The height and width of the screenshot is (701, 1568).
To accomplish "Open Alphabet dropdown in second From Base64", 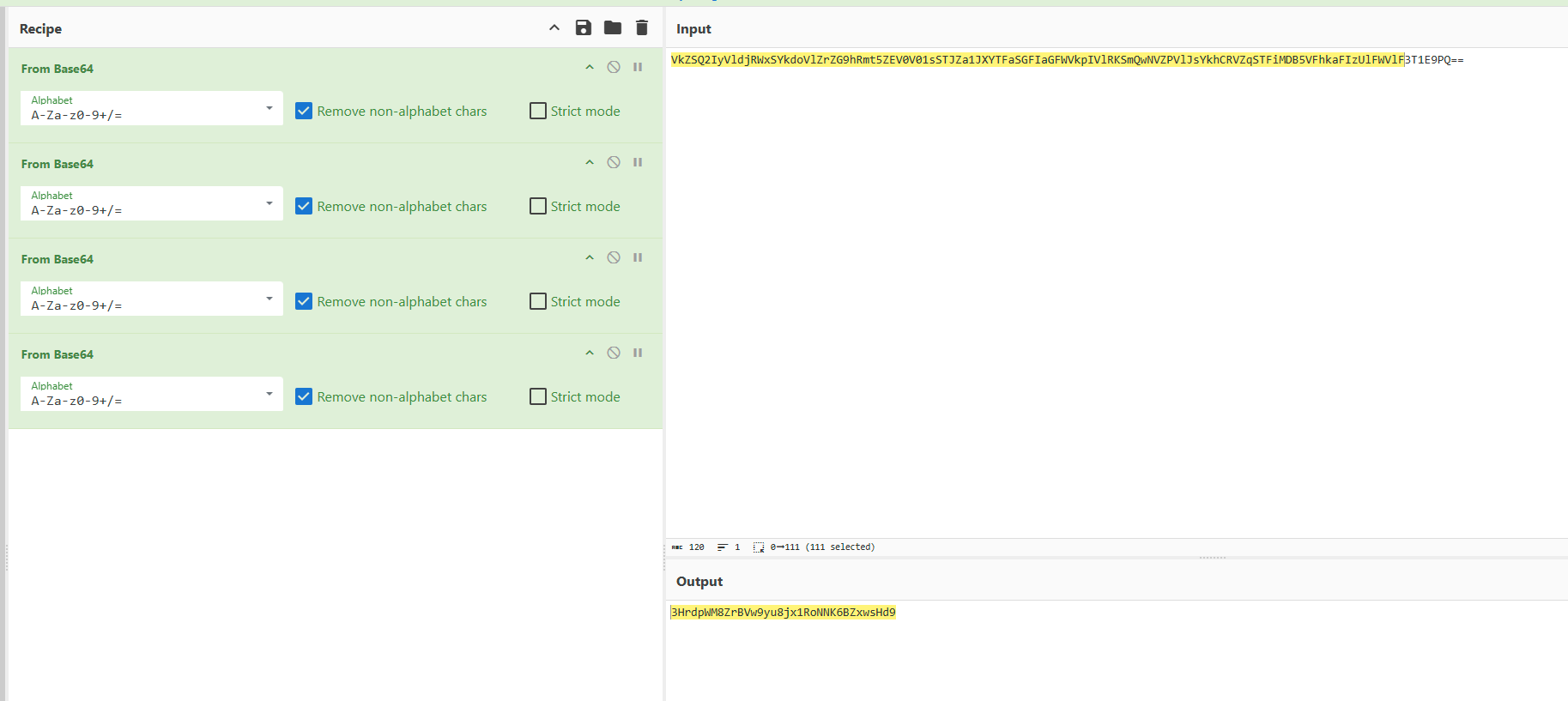I will (152, 203).
